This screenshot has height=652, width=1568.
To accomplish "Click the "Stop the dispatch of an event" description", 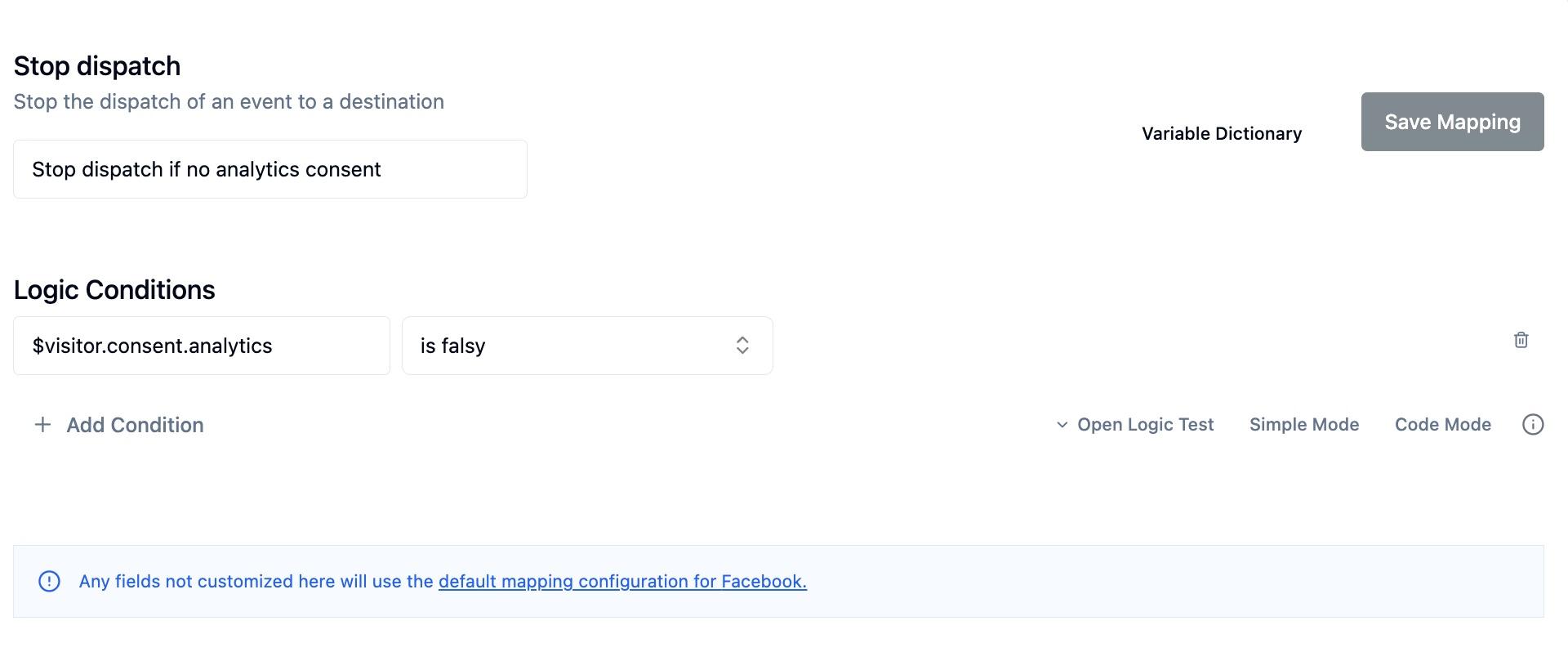I will [x=229, y=102].
